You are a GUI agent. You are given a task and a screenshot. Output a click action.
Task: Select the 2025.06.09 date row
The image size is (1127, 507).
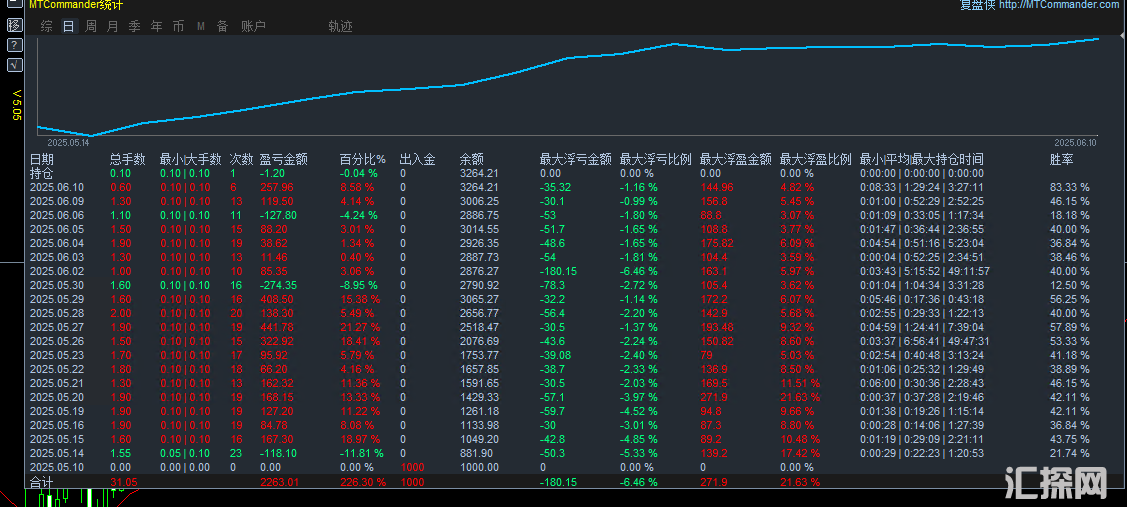coord(57,201)
